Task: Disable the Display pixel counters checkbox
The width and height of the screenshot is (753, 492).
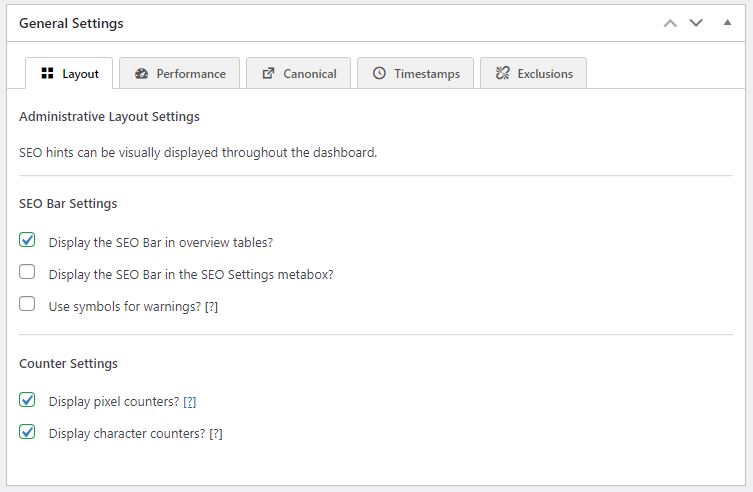Action: pos(27,400)
